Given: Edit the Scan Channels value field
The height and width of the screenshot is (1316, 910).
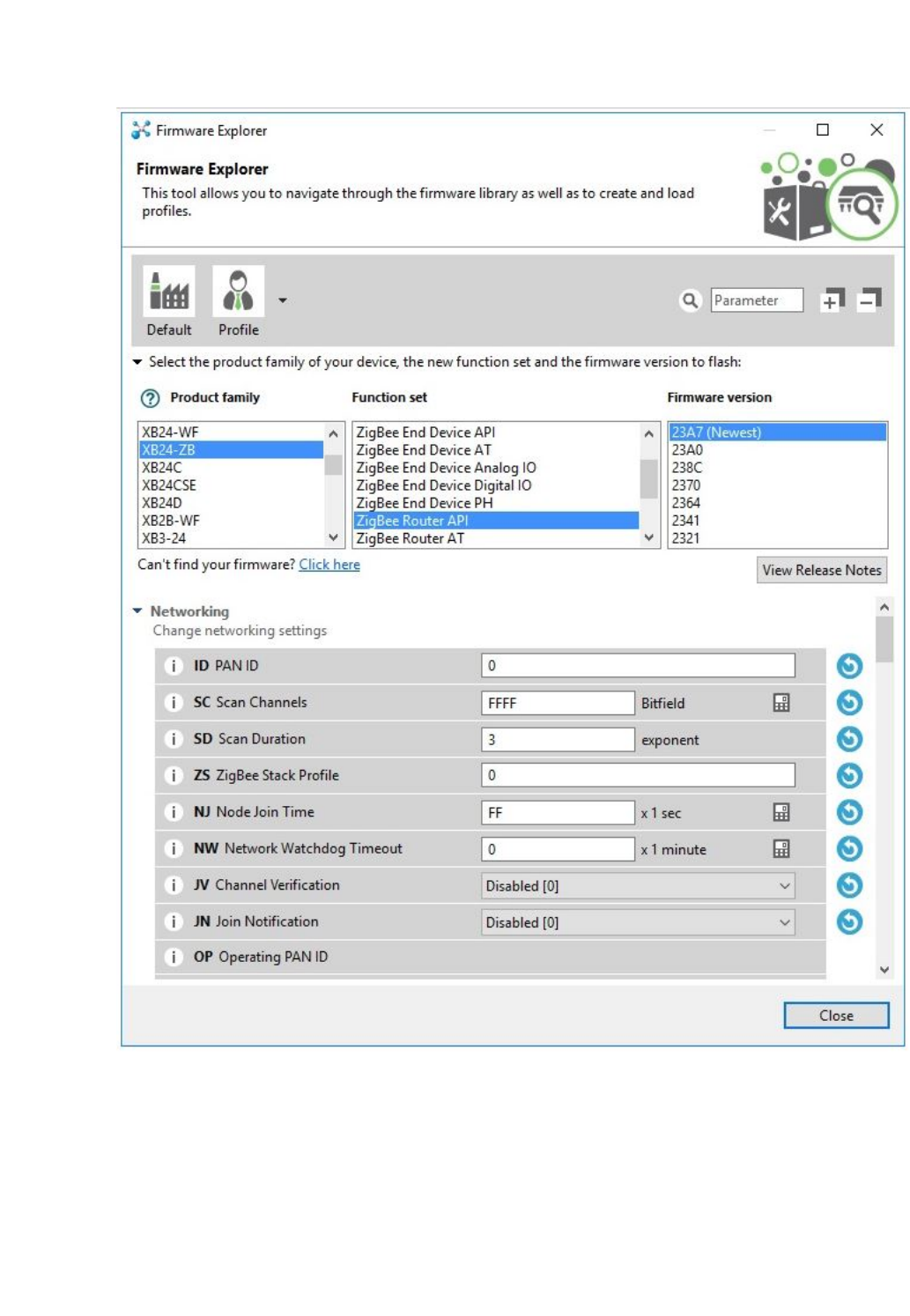Looking at the screenshot, I should (x=558, y=703).
